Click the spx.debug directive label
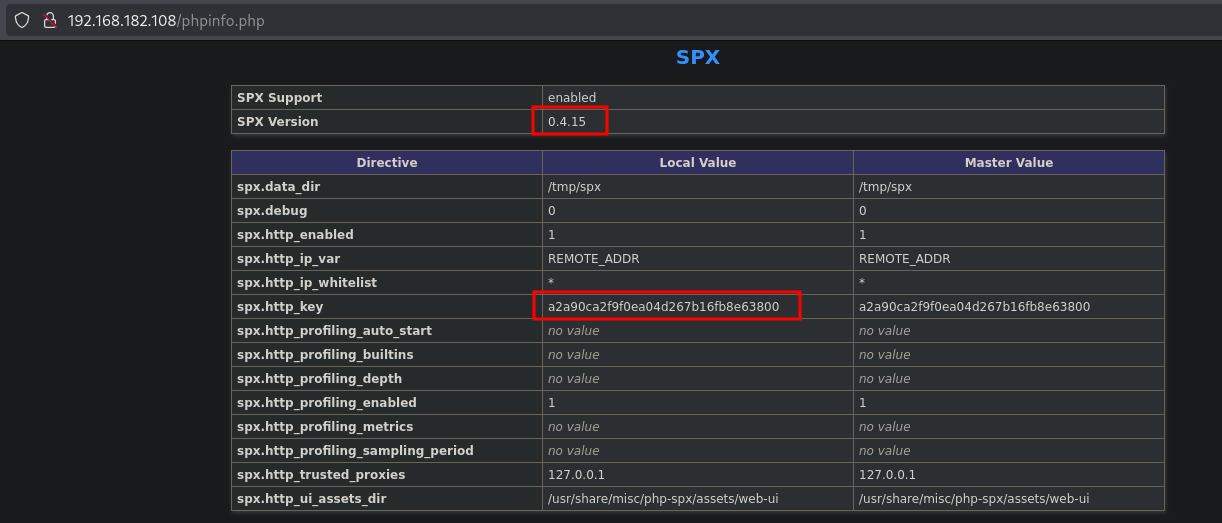Image resolution: width=1222 pixels, height=523 pixels. (272, 211)
